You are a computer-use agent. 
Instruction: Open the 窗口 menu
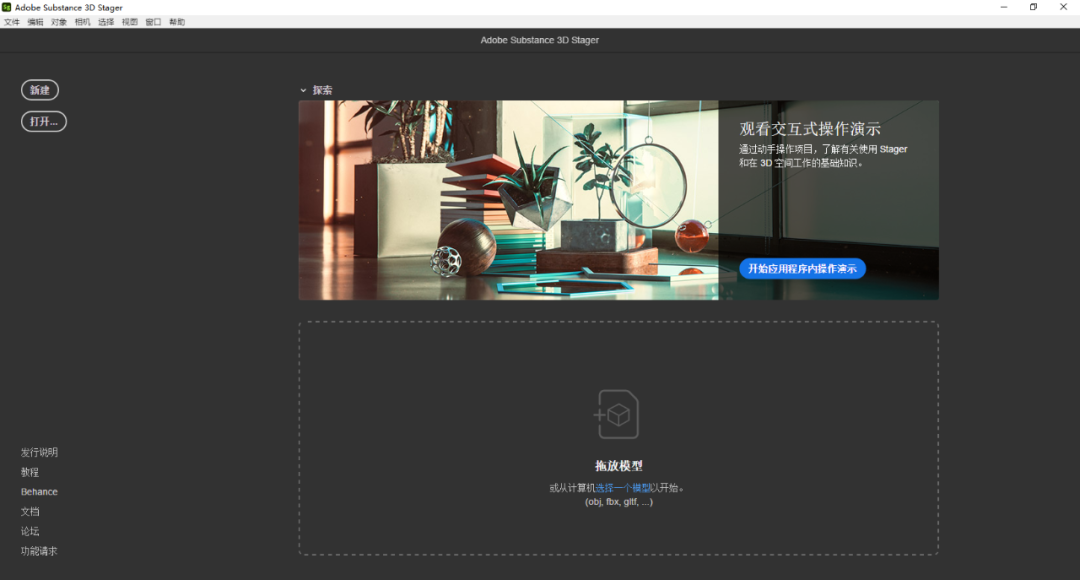153,22
